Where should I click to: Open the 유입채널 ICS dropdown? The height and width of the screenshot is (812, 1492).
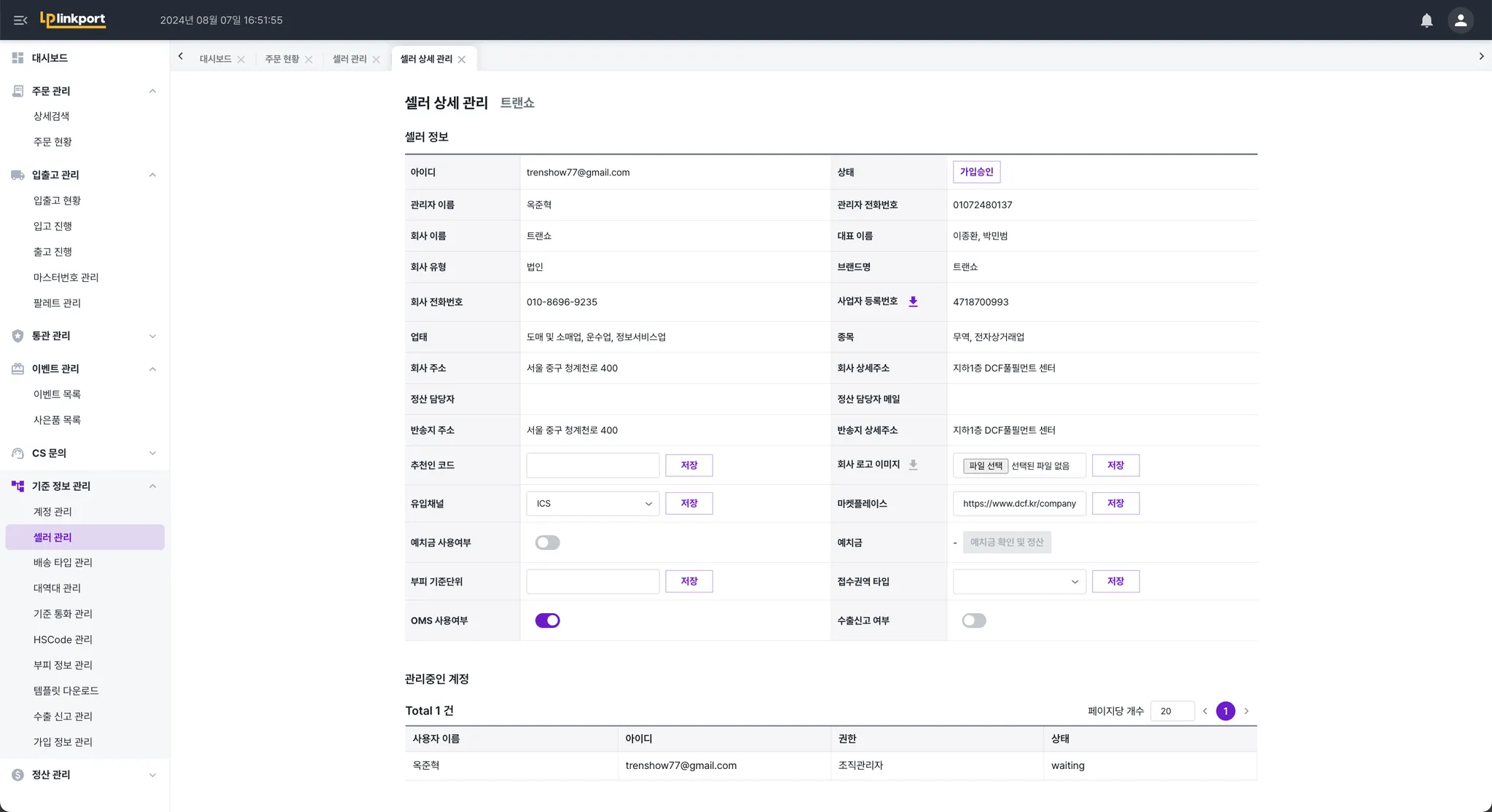592,503
